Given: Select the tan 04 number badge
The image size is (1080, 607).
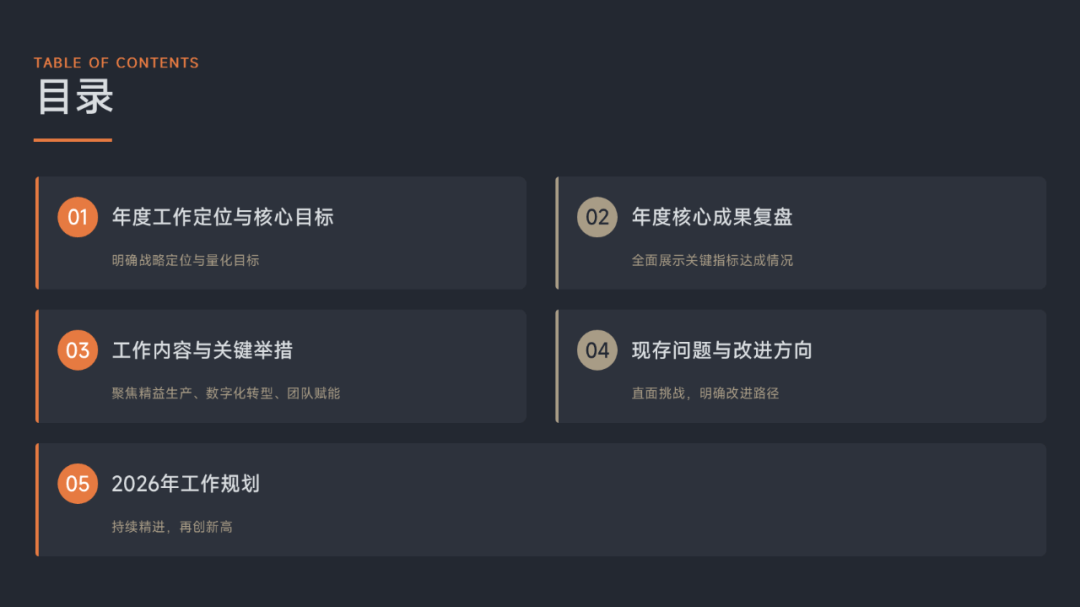Looking at the screenshot, I should click(597, 350).
